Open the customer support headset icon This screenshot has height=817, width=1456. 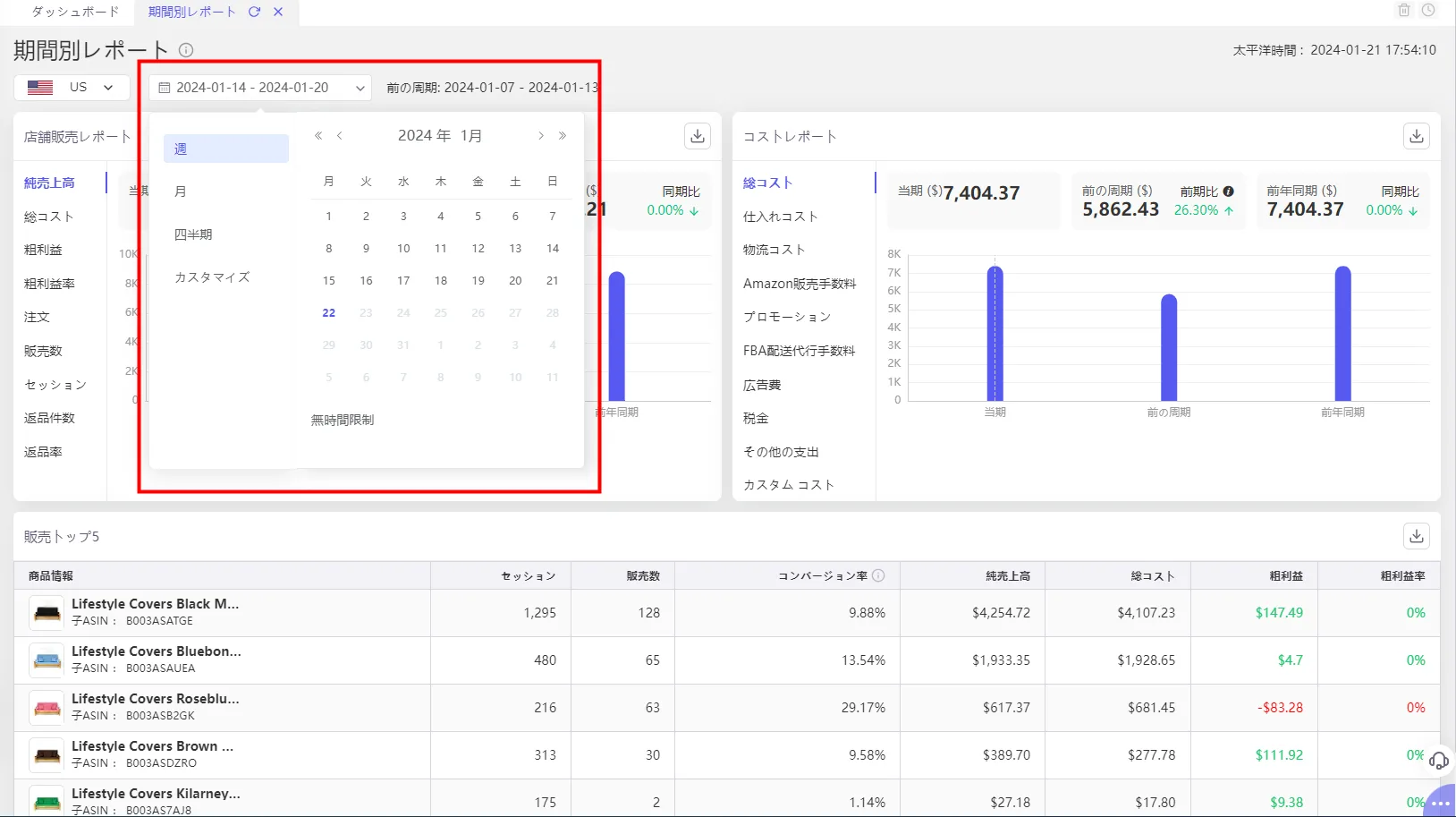point(1438,761)
